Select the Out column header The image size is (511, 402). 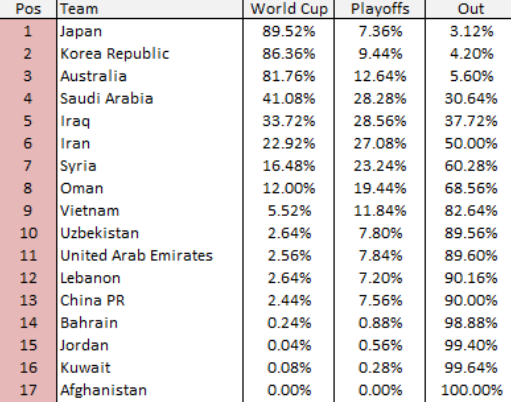[468, 9]
